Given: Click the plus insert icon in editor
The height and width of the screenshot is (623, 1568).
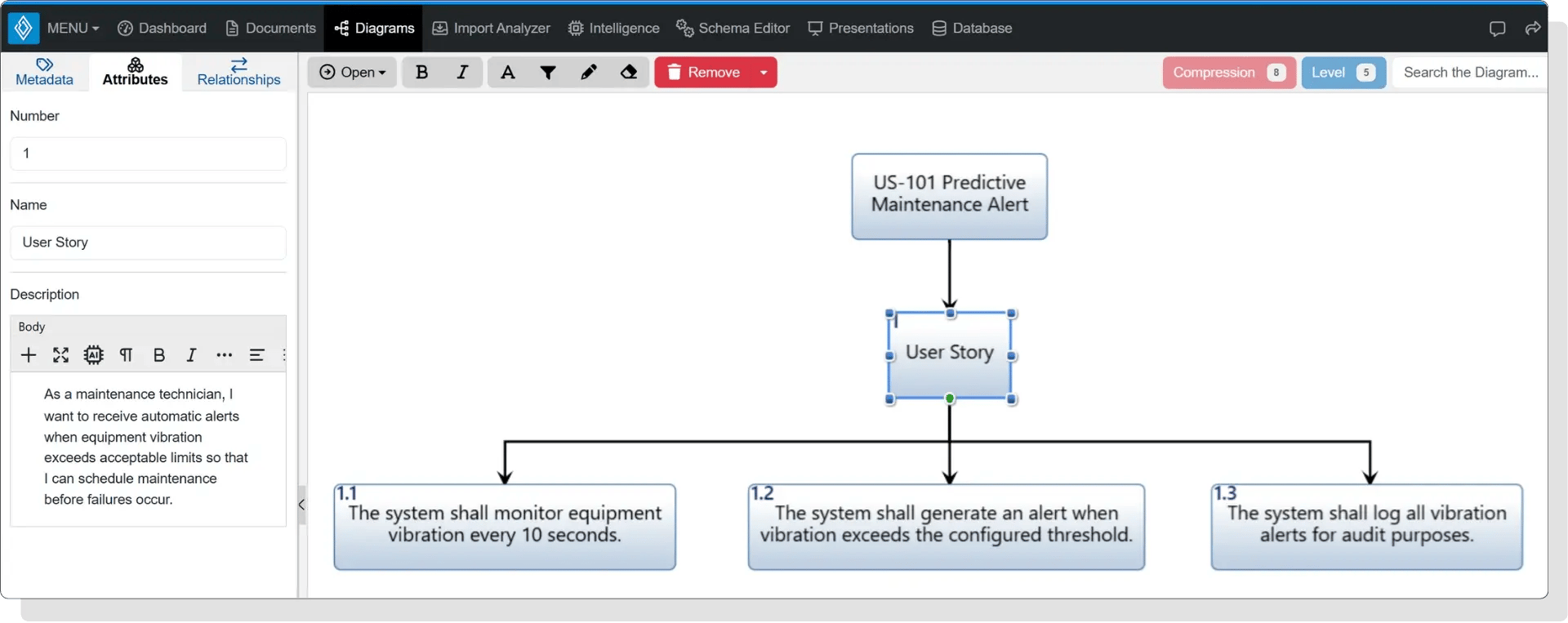Looking at the screenshot, I should [x=29, y=355].
